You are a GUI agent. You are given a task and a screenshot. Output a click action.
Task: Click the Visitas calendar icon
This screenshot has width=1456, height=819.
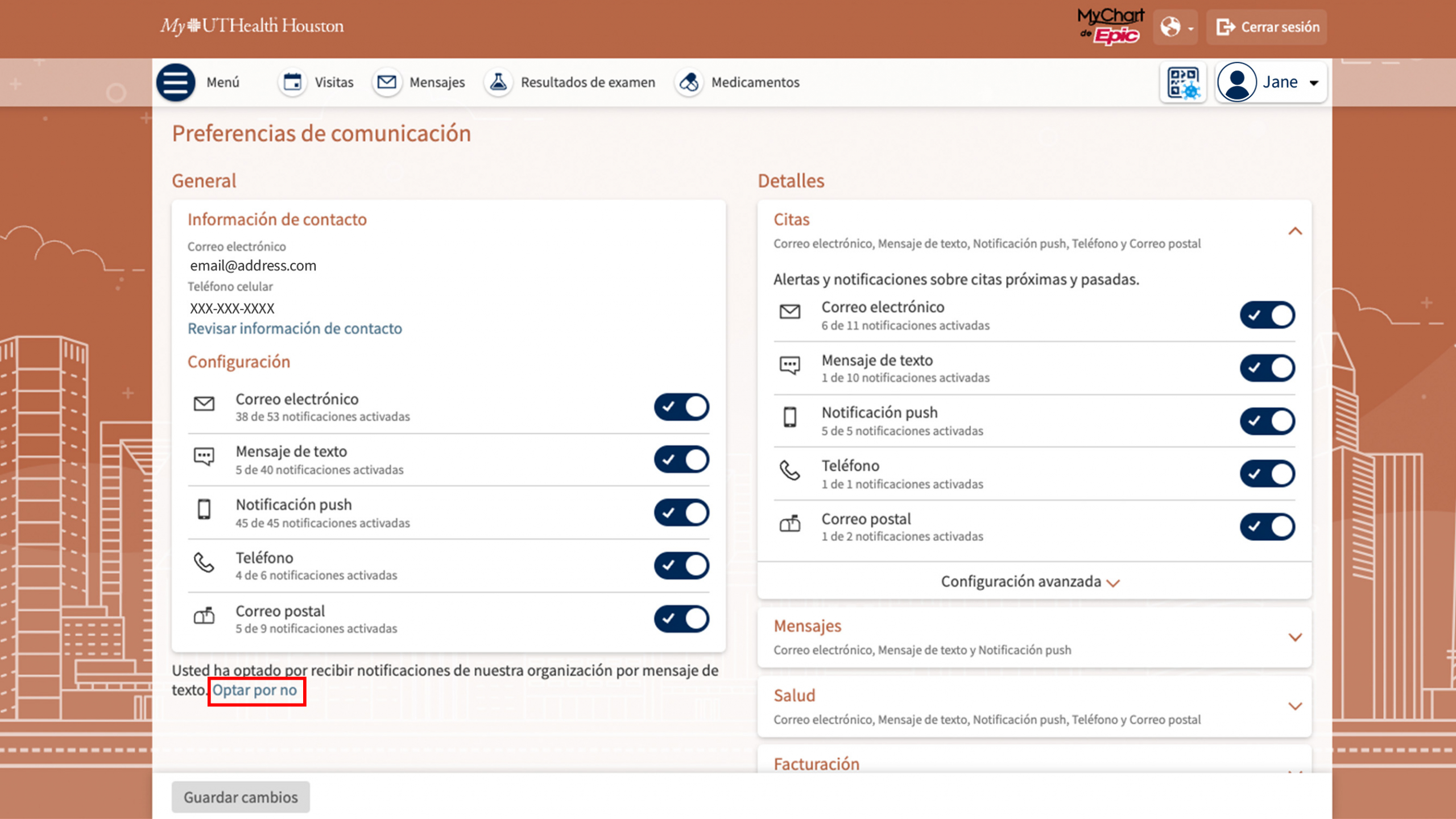tap(292, 82)
